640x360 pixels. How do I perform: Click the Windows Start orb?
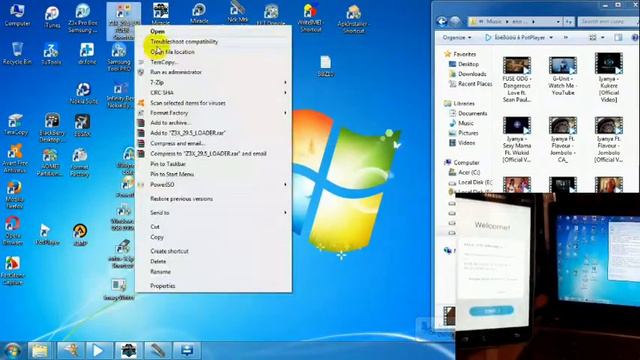(x=12, y=350)
